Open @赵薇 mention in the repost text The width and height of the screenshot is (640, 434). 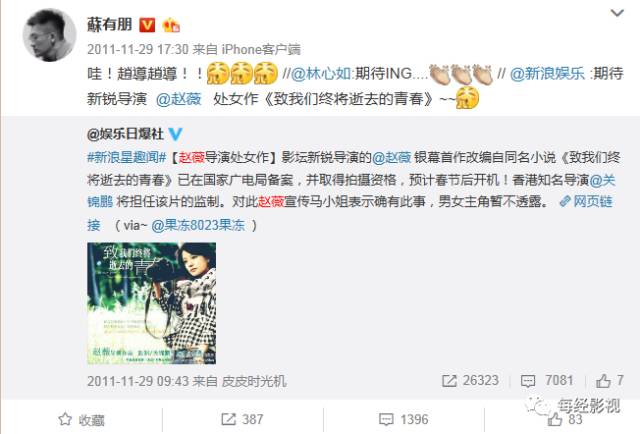(179, 99)
